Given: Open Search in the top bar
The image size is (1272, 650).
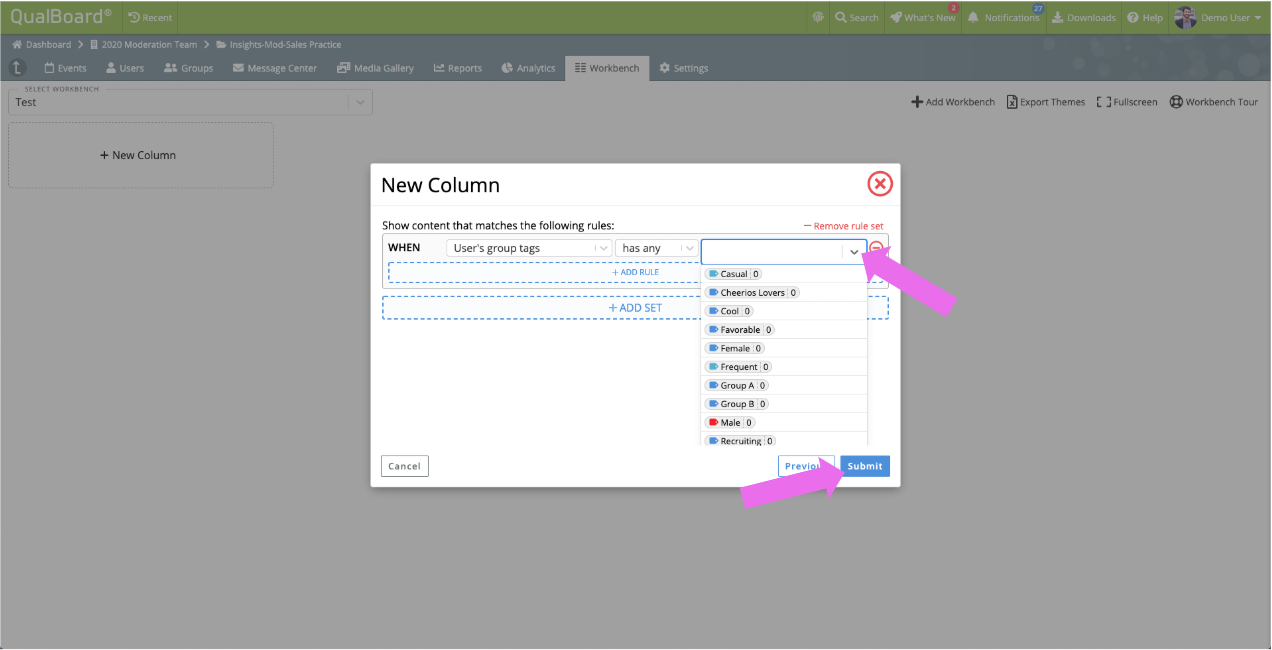Looking at the screenshot, I should [x=857, y=17].
